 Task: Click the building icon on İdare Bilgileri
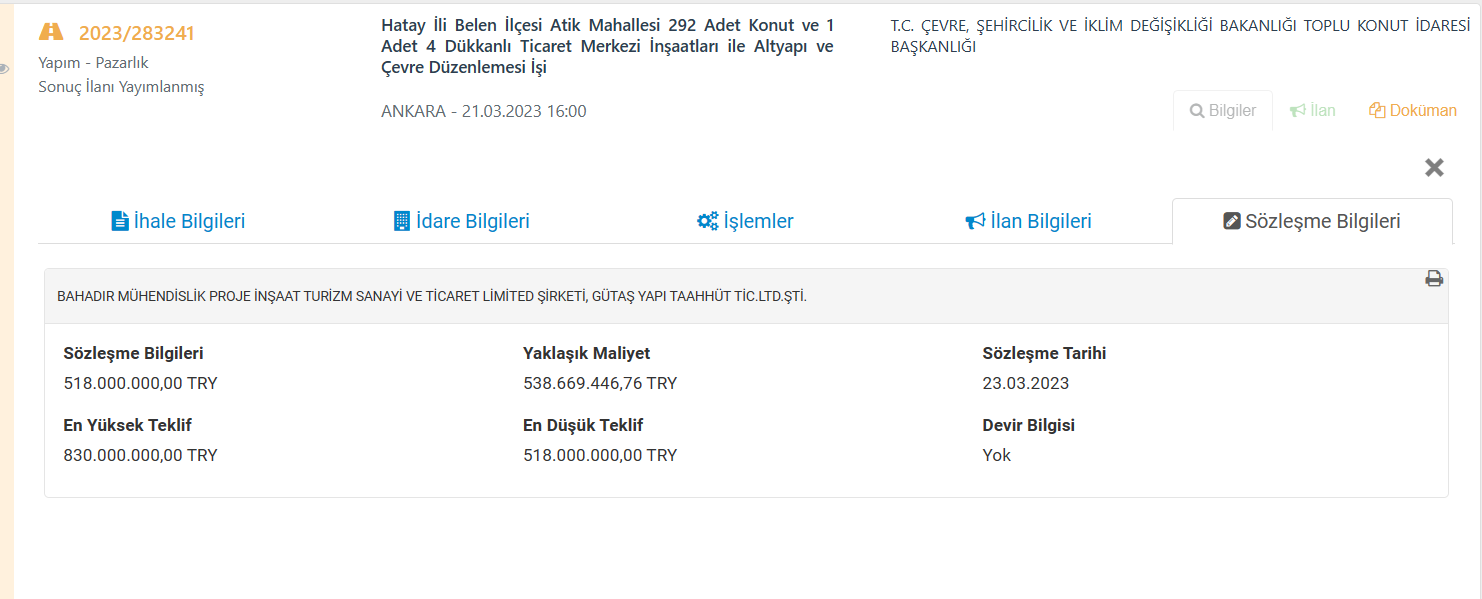pyautogui.click(x=402, y=221)
